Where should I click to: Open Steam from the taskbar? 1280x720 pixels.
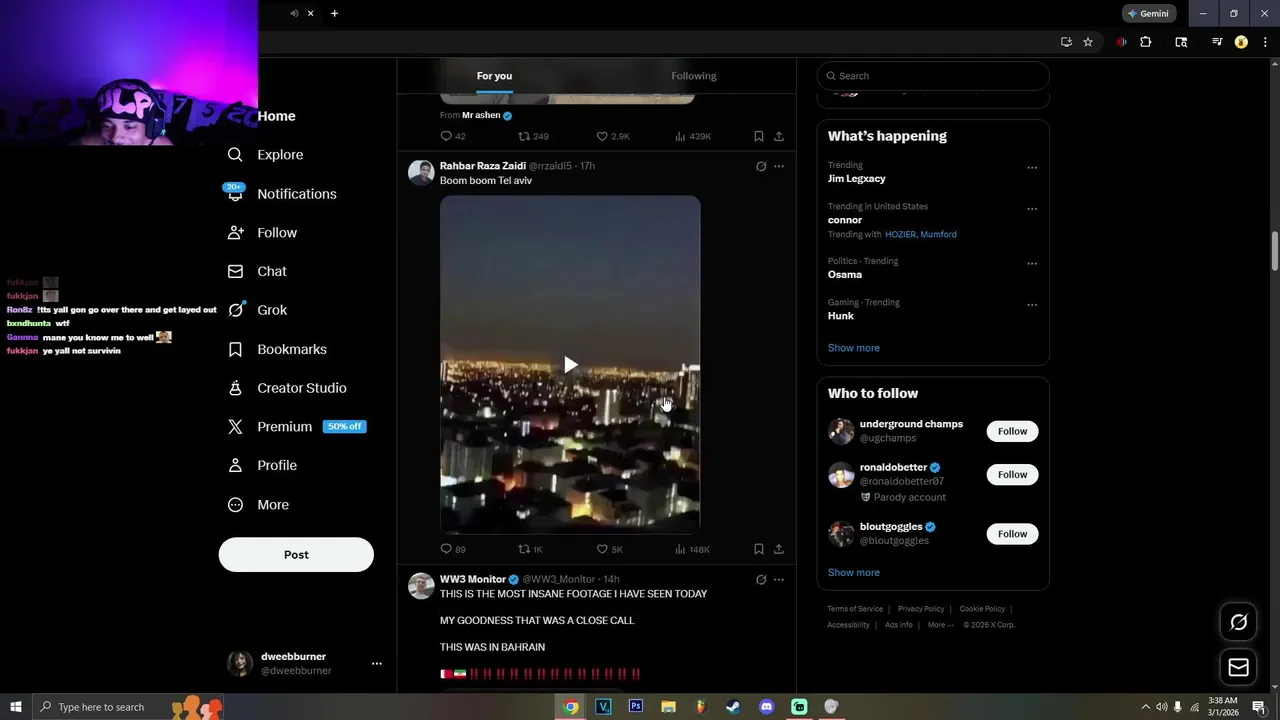tap(733, 707)
